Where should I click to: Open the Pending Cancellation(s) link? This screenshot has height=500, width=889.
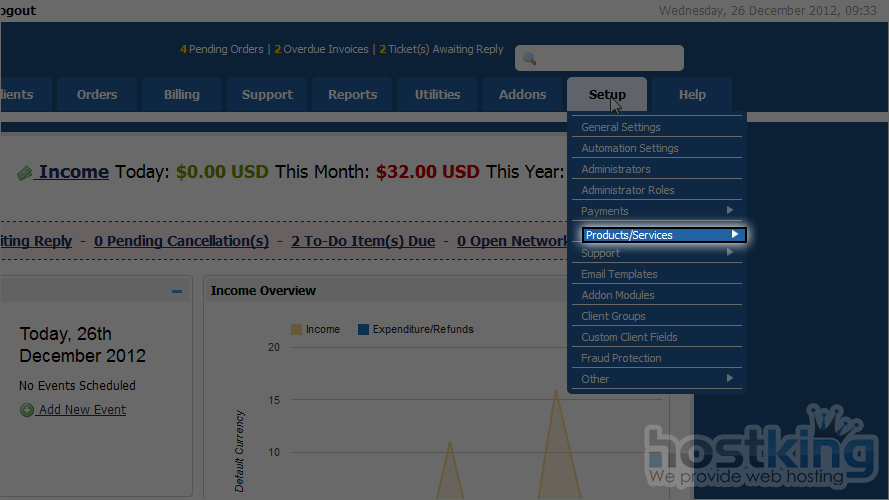[x=181, y=241]
